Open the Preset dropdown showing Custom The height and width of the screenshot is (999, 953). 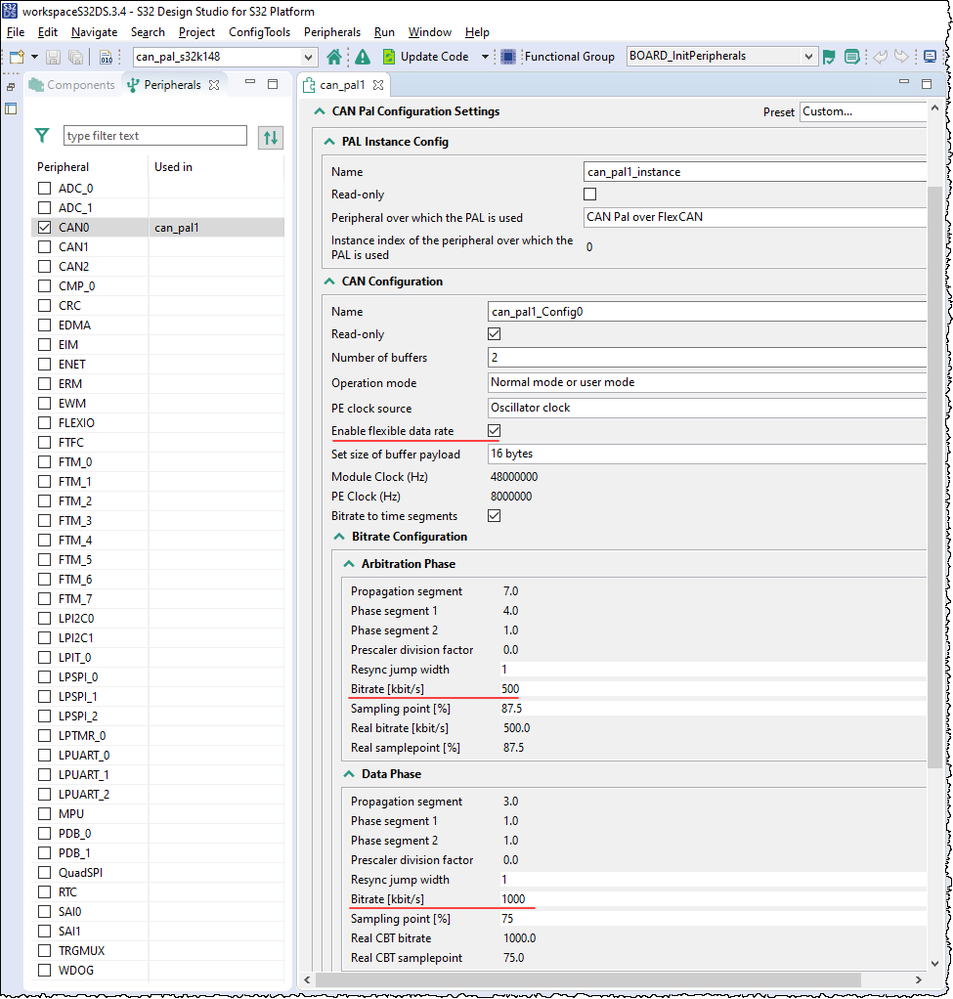pyautogui.click(x=863, y=111)
